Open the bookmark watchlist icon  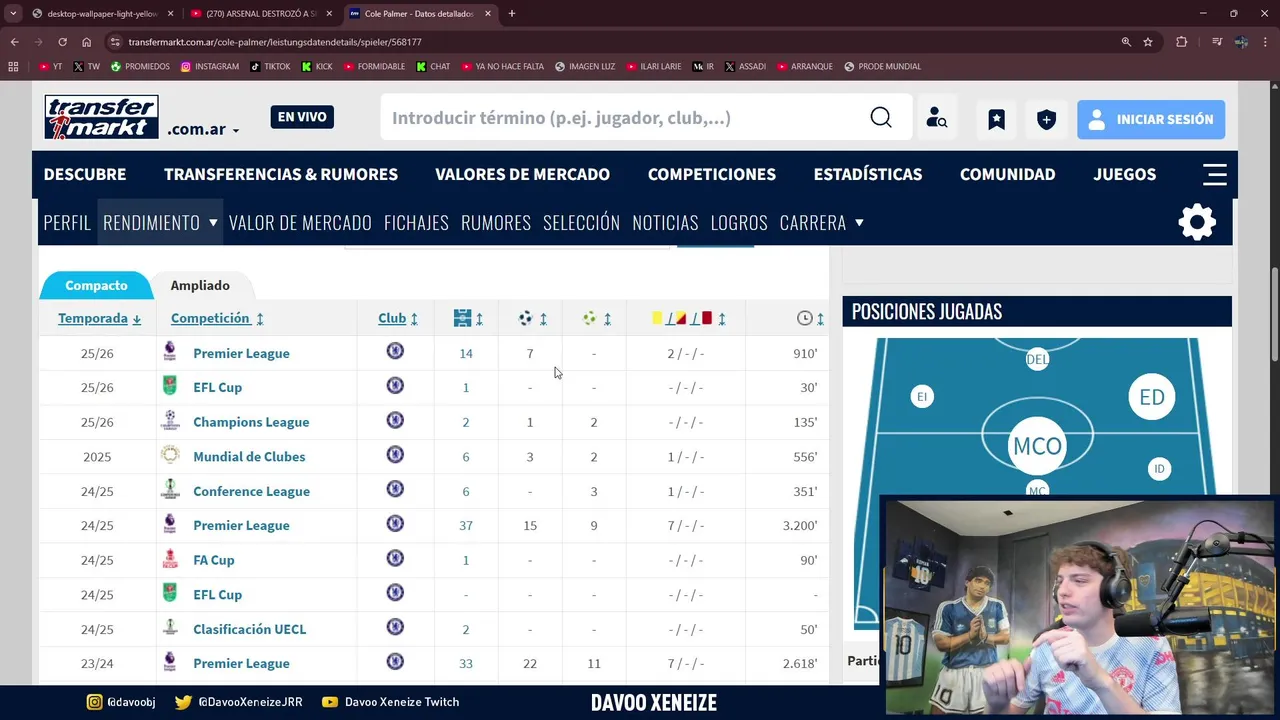[997, 119]
